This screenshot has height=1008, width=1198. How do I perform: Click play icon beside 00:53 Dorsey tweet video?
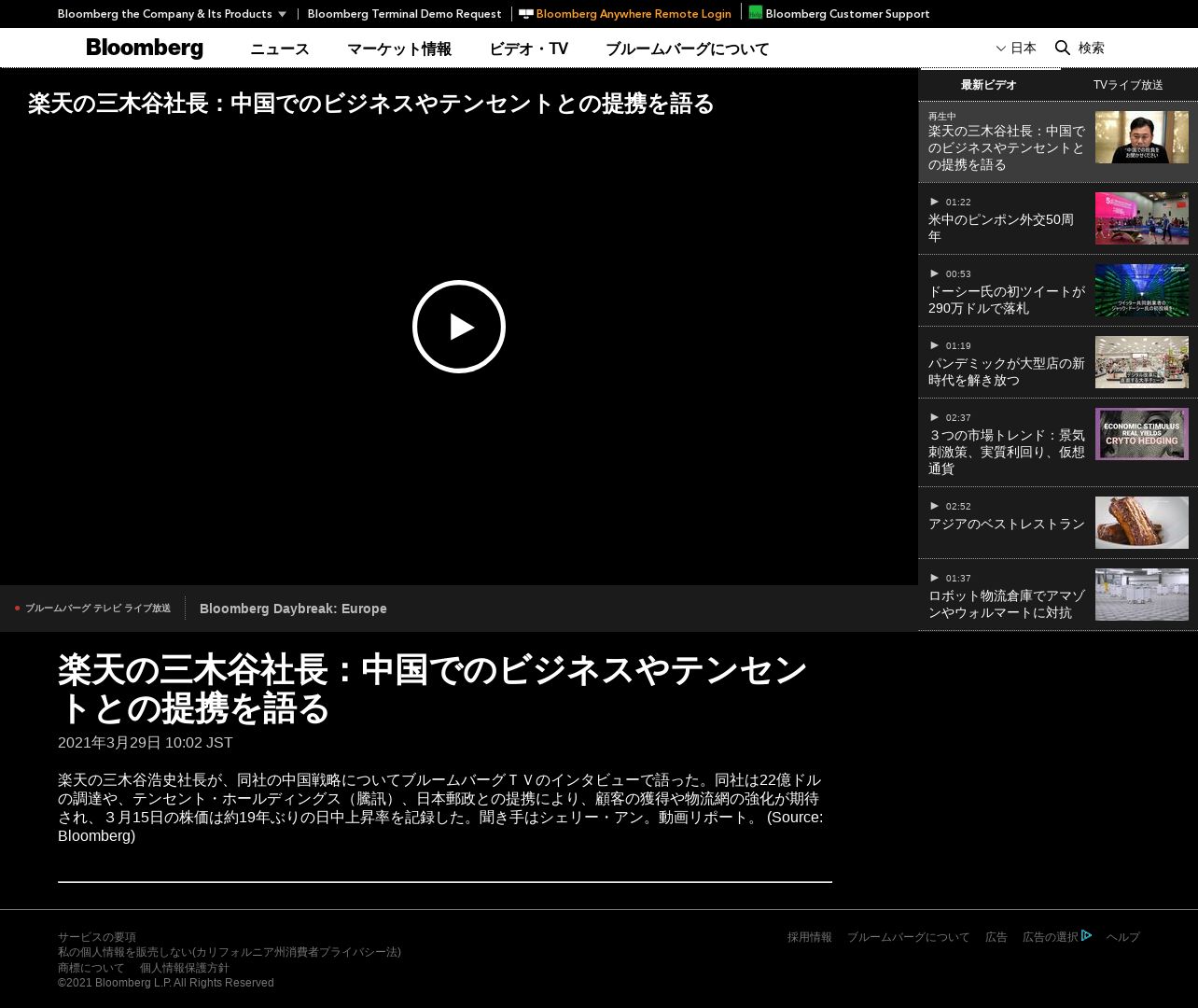[x=934, y=273]
